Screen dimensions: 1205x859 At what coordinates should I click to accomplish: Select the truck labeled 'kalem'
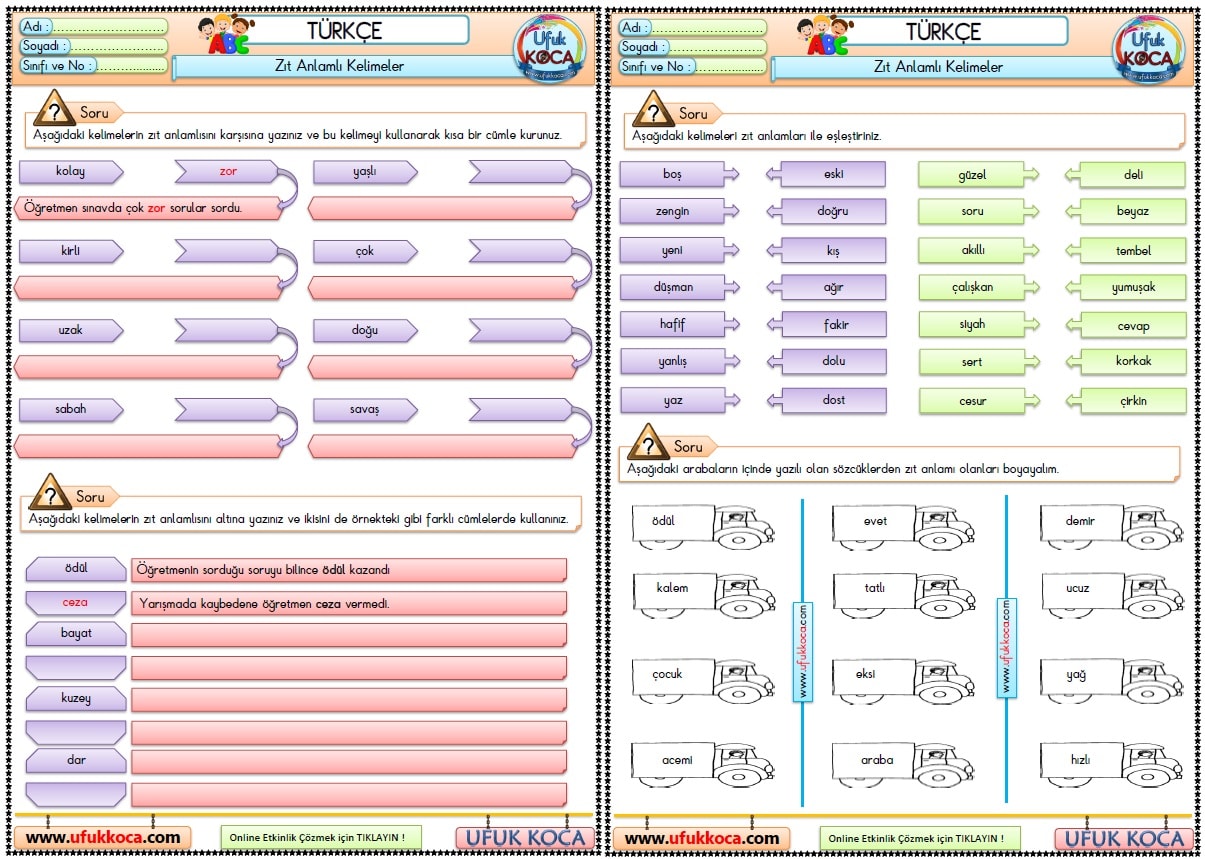click(703, 594)
